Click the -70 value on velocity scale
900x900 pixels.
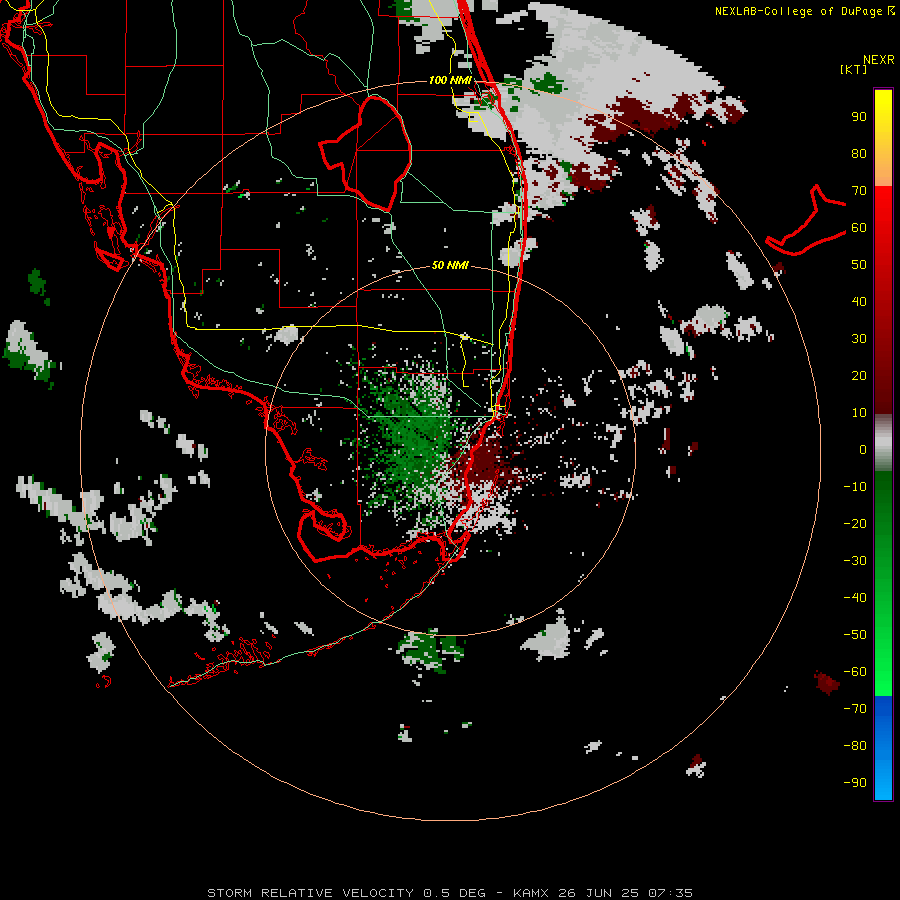click(855, 709)
